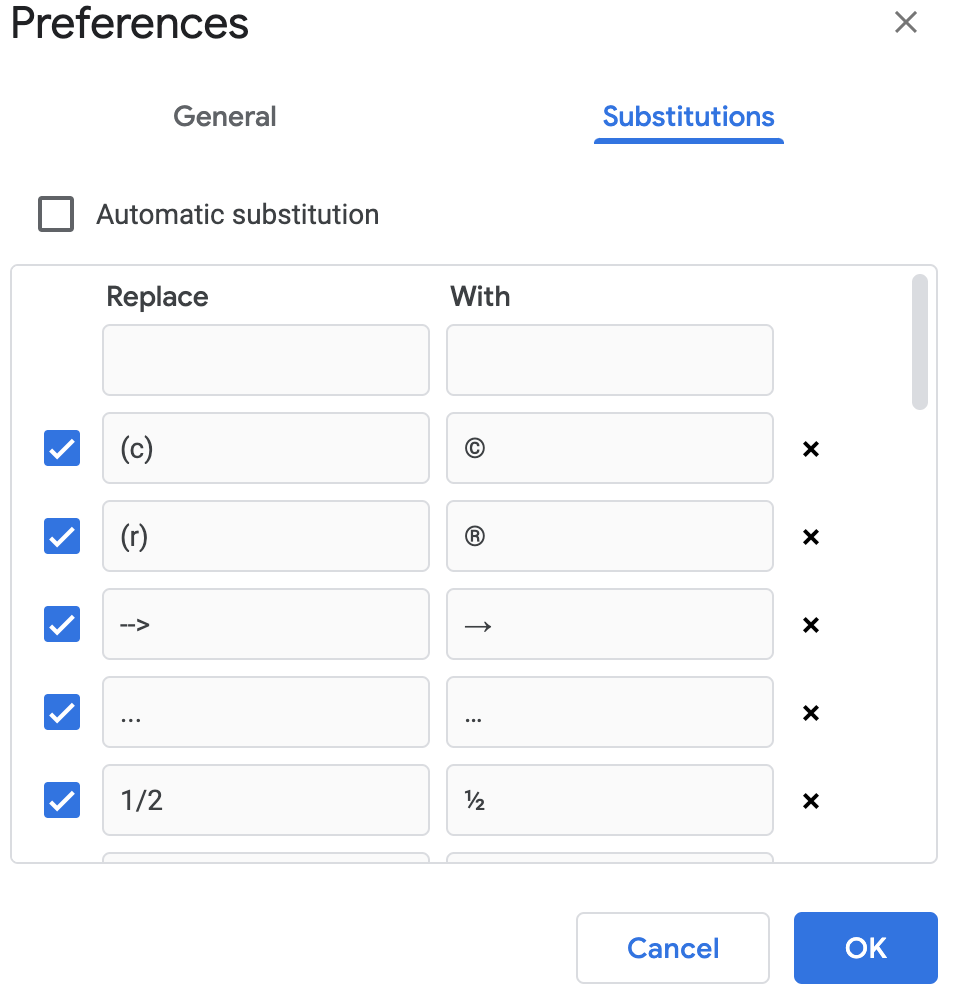Screen dimensions: 958x984
Task: Remove the (c) substitution row
Action: tap(811, 449)
